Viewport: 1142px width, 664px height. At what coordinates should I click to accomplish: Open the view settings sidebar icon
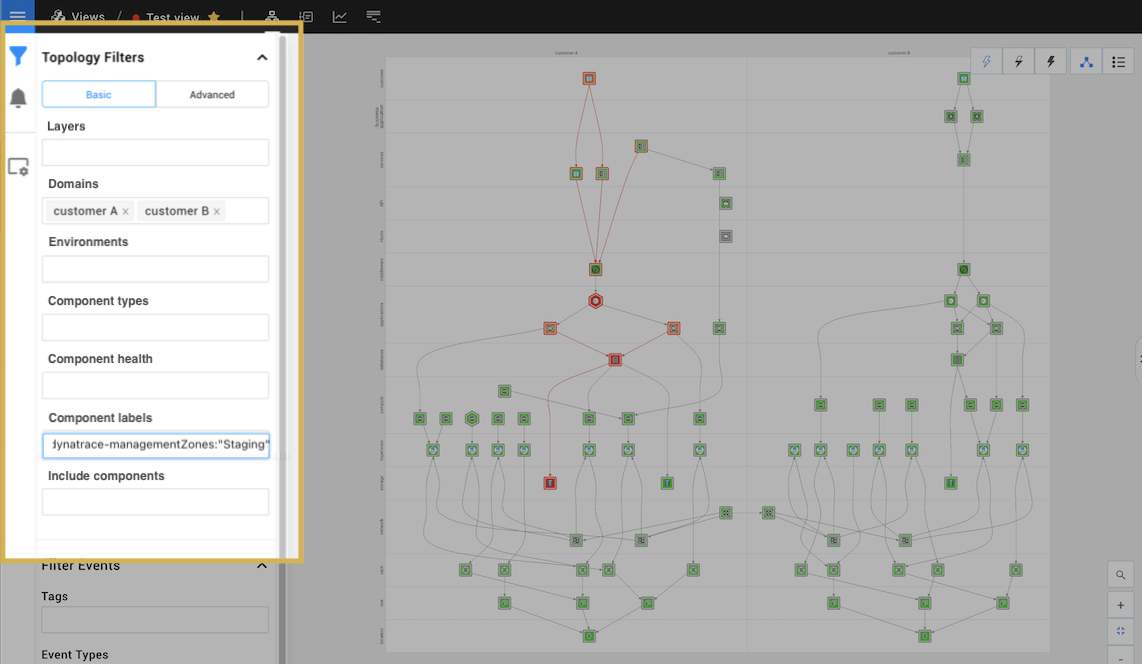(18, 167)
